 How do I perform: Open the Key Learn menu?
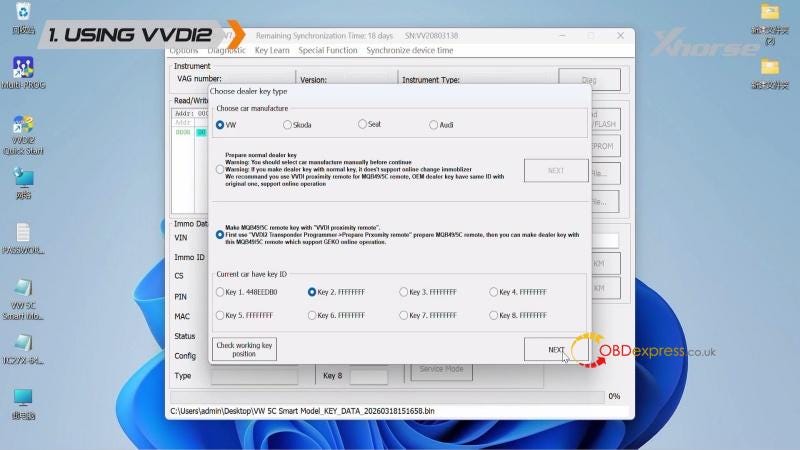272,51
